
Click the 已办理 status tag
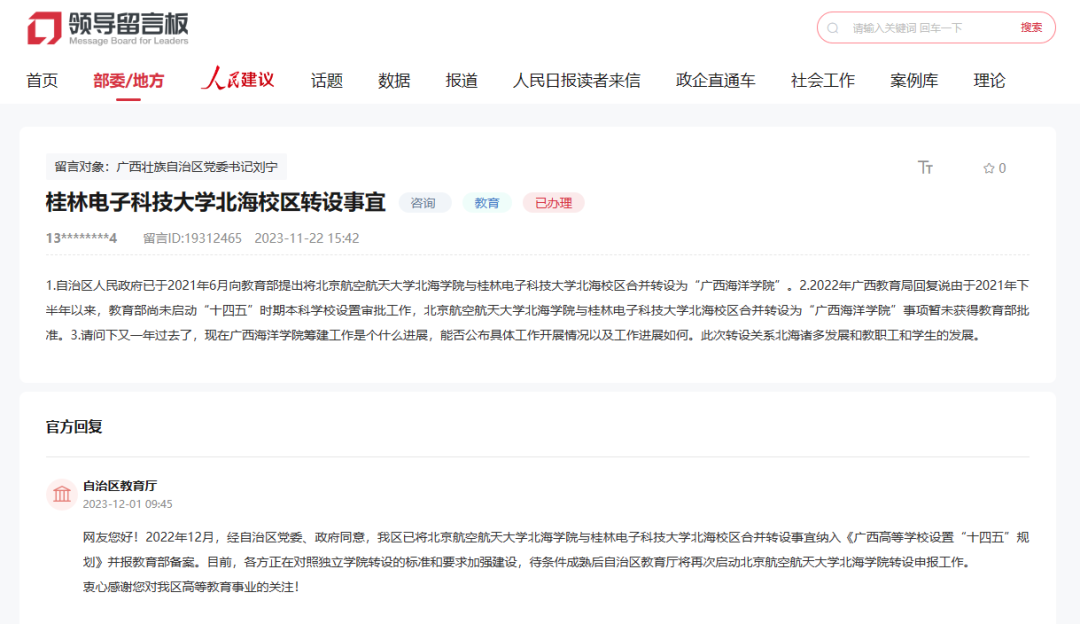[553, 203]
